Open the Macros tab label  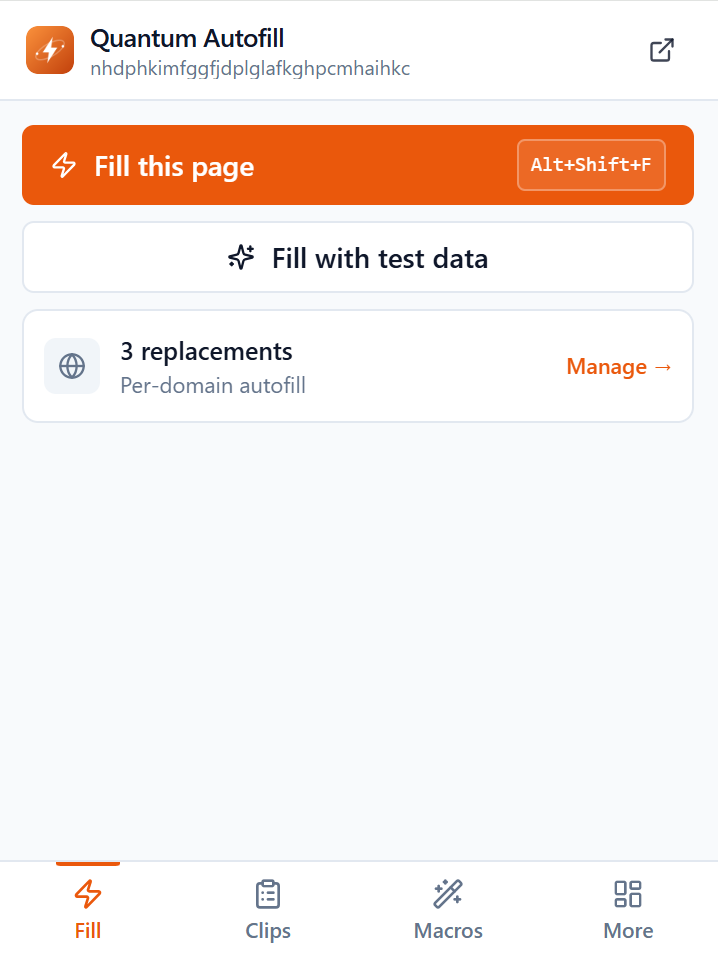pyautogui.click(x=448, y=931)
